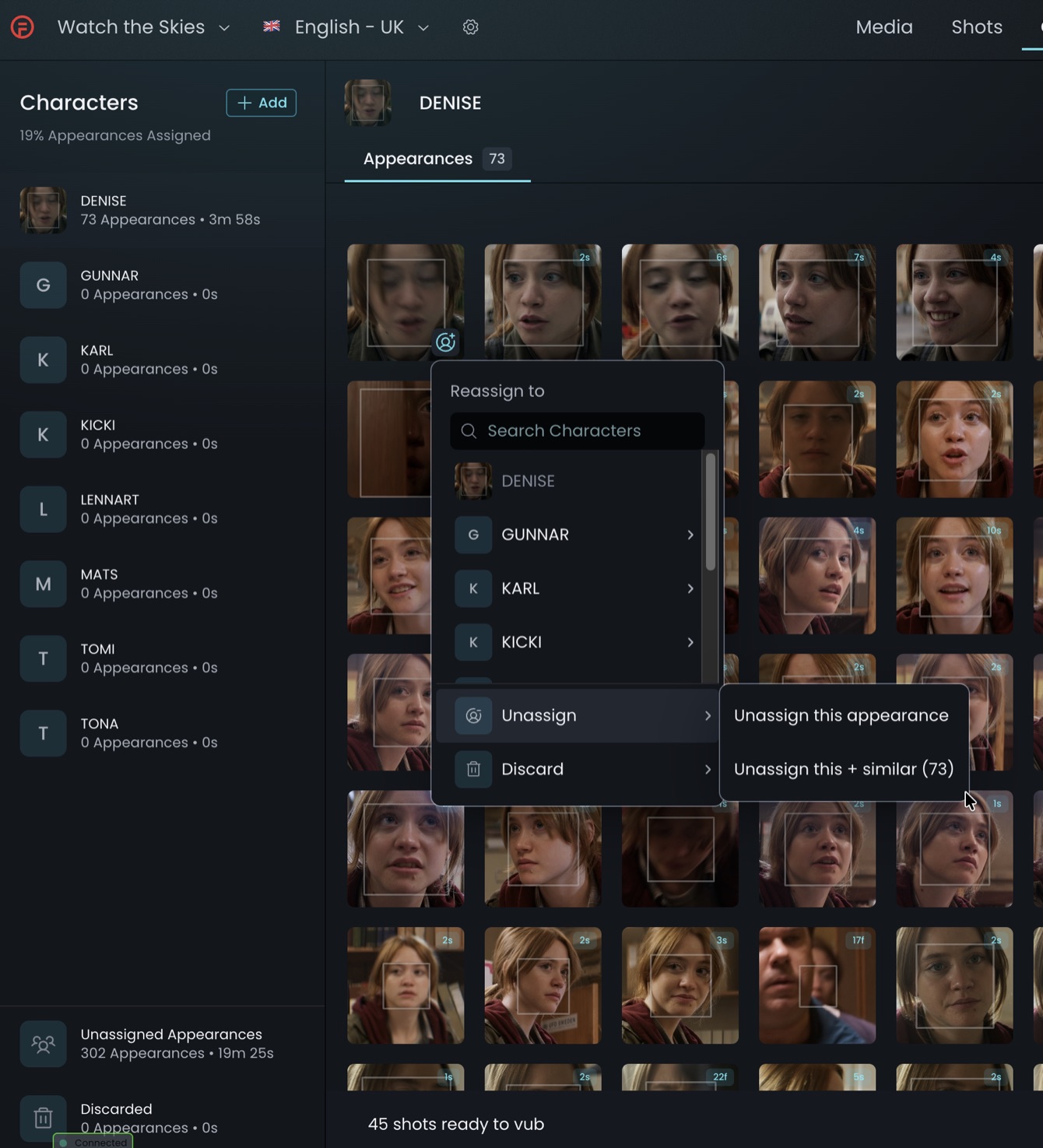1043x1148 pixels.
Task: Choose Unassign this + similar (73)
Action: 844,769
